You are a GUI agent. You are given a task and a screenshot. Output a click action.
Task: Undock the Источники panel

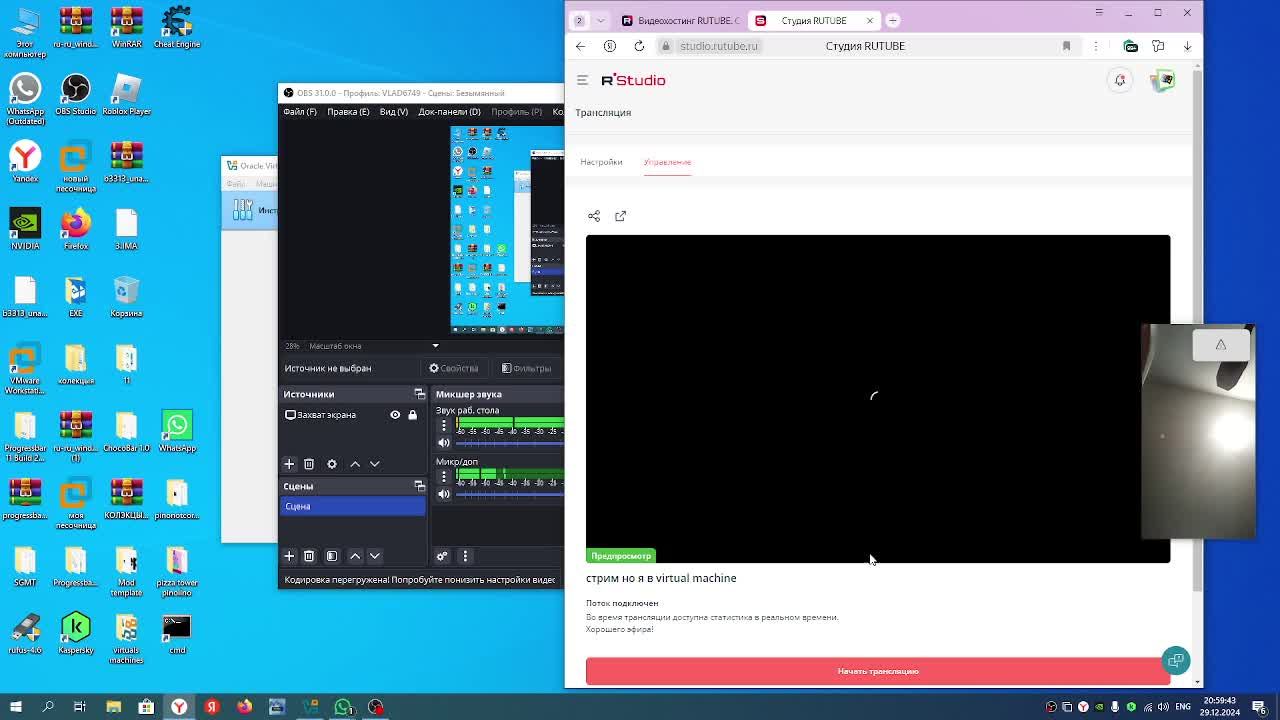420,394
